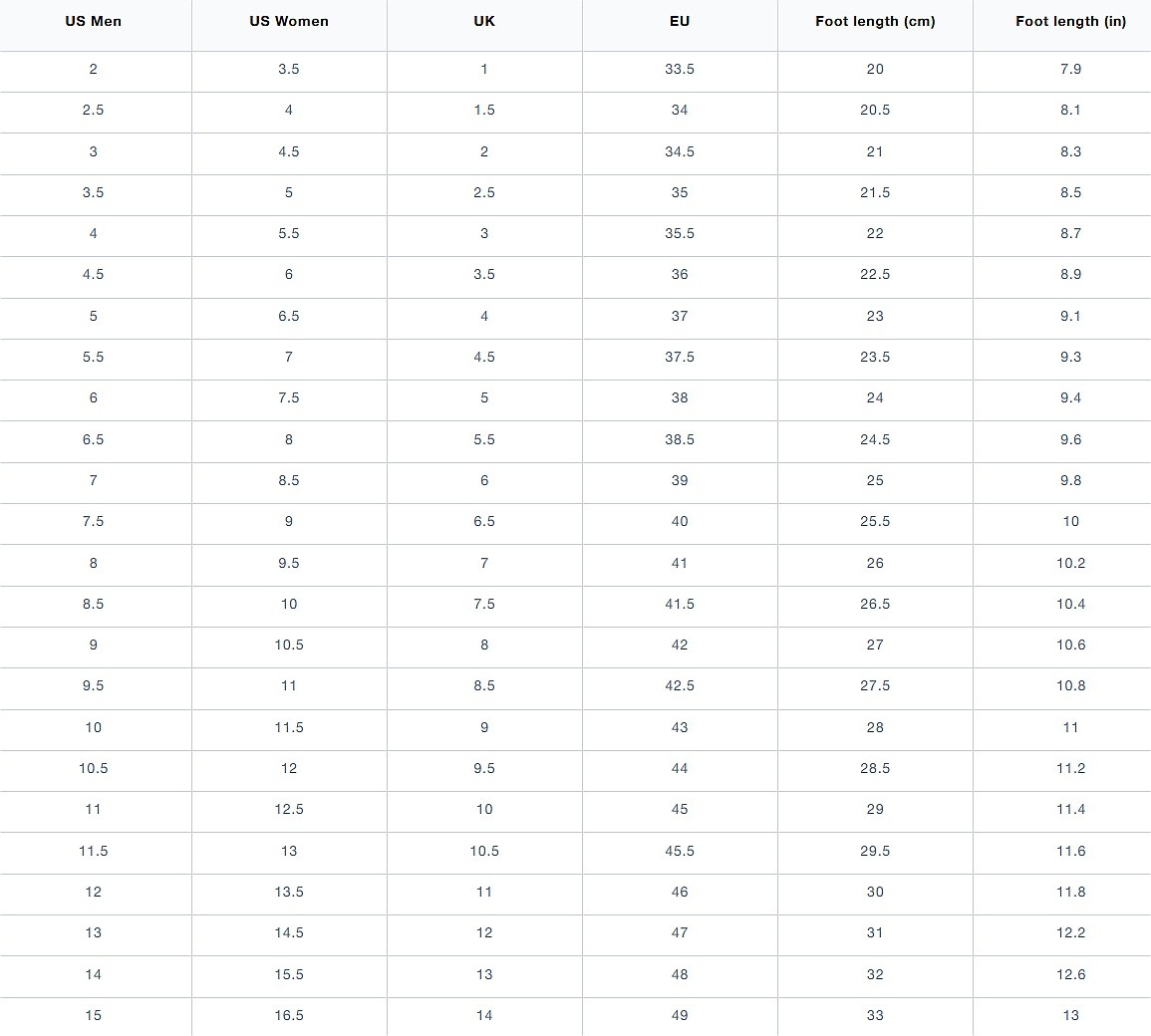Select US Men size 10.5 cell

pos(94,768)
